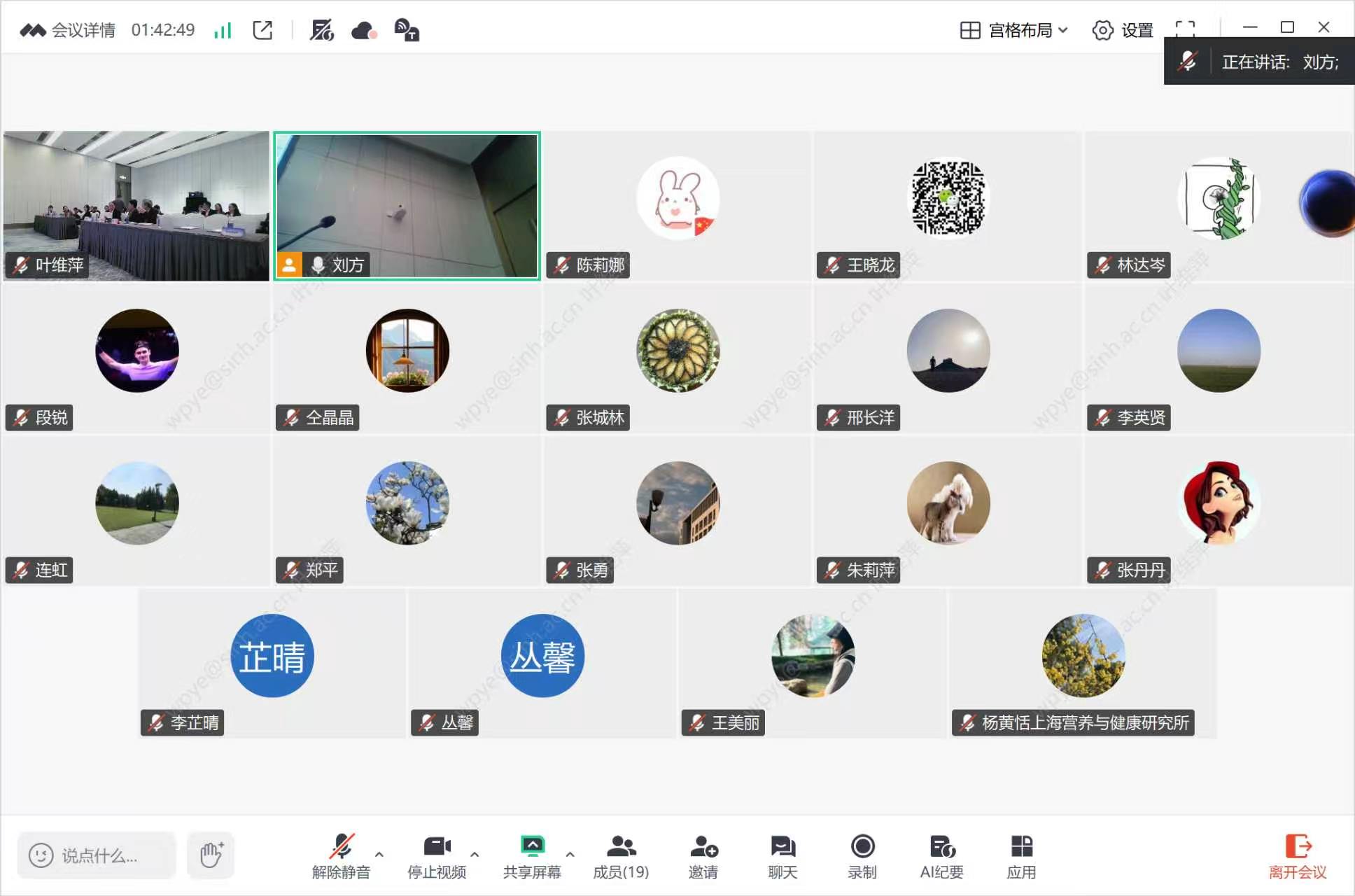
Task: Click 朱莉萍's dog avatar
Action: (948, 503)
